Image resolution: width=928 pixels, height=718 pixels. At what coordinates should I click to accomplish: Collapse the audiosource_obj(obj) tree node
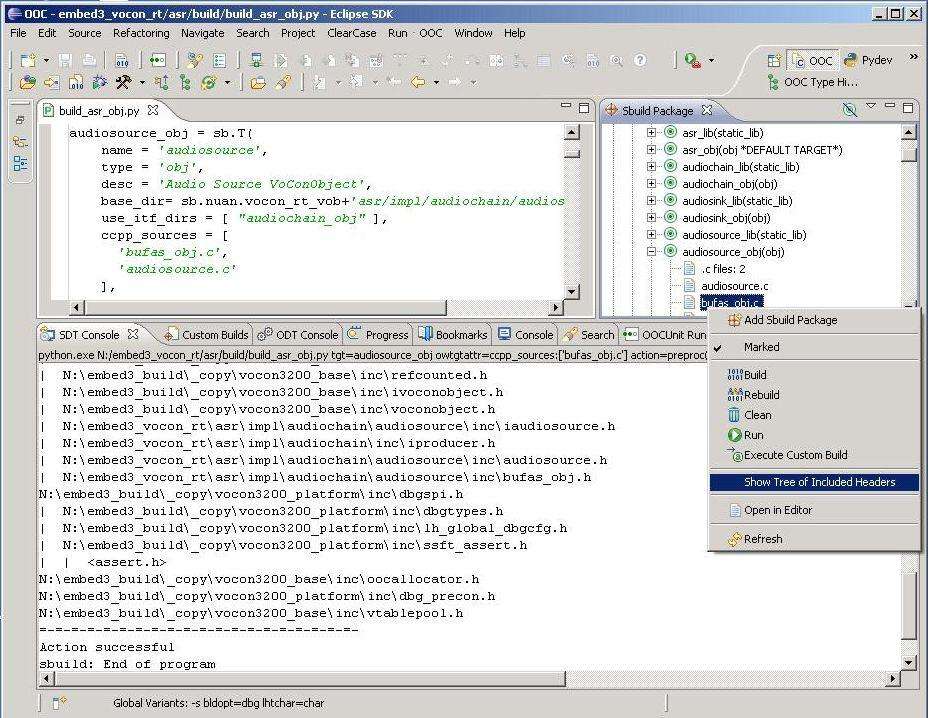coord(652,252)
